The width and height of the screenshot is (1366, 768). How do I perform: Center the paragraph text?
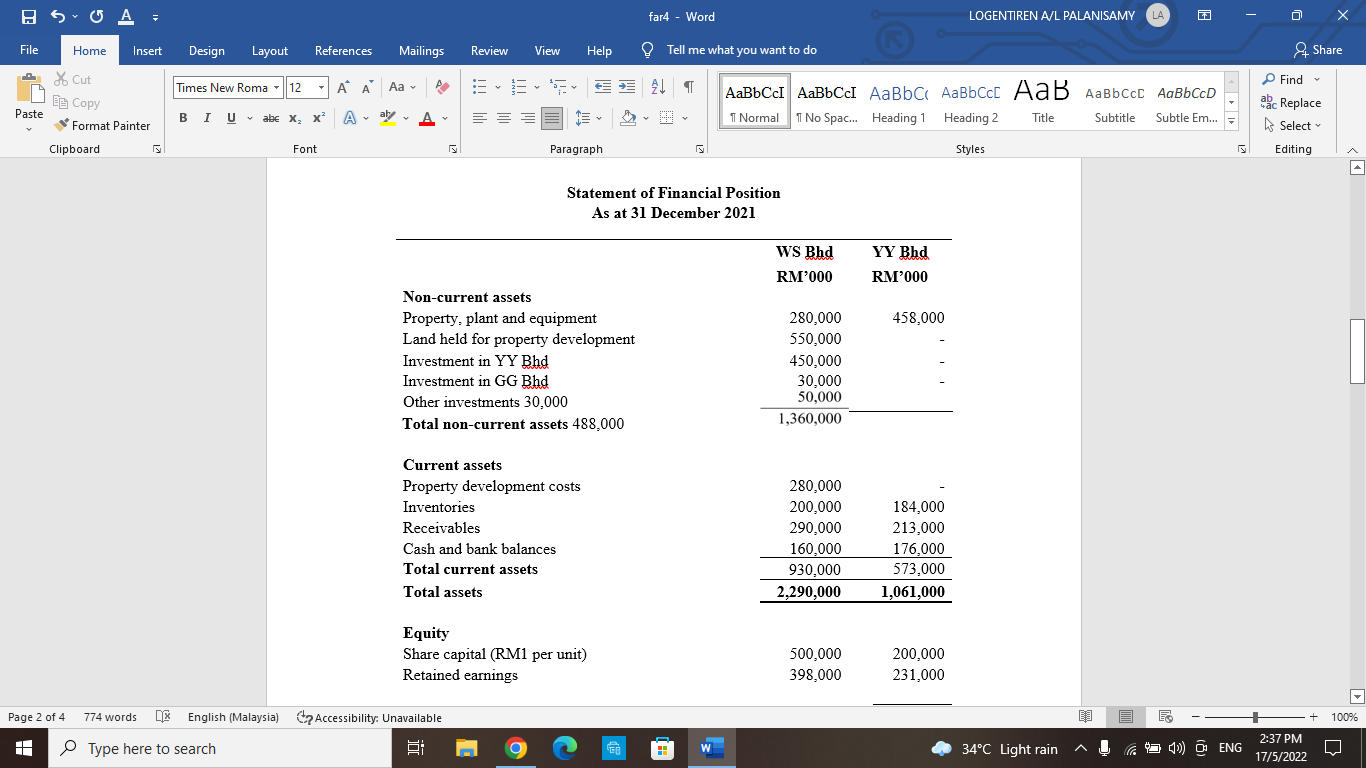tap(503, 118)
